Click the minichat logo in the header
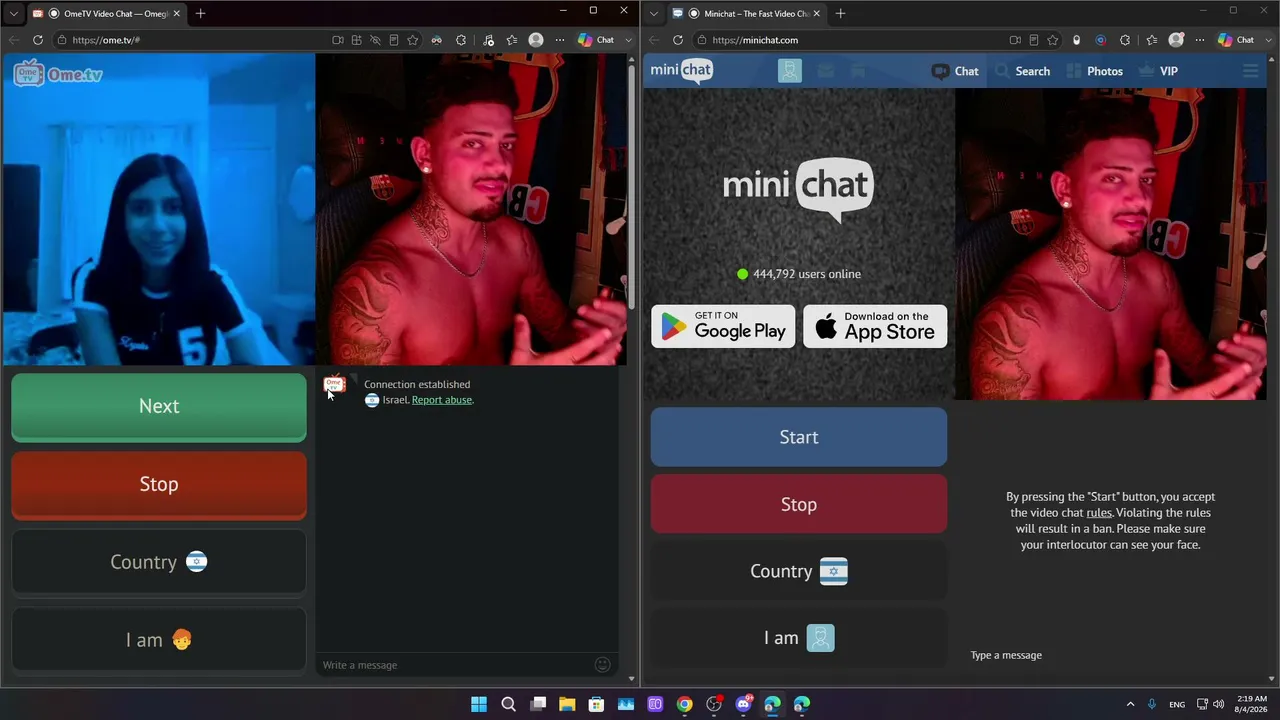Viewport: 1280px width, 720px height. coord(682,70)
